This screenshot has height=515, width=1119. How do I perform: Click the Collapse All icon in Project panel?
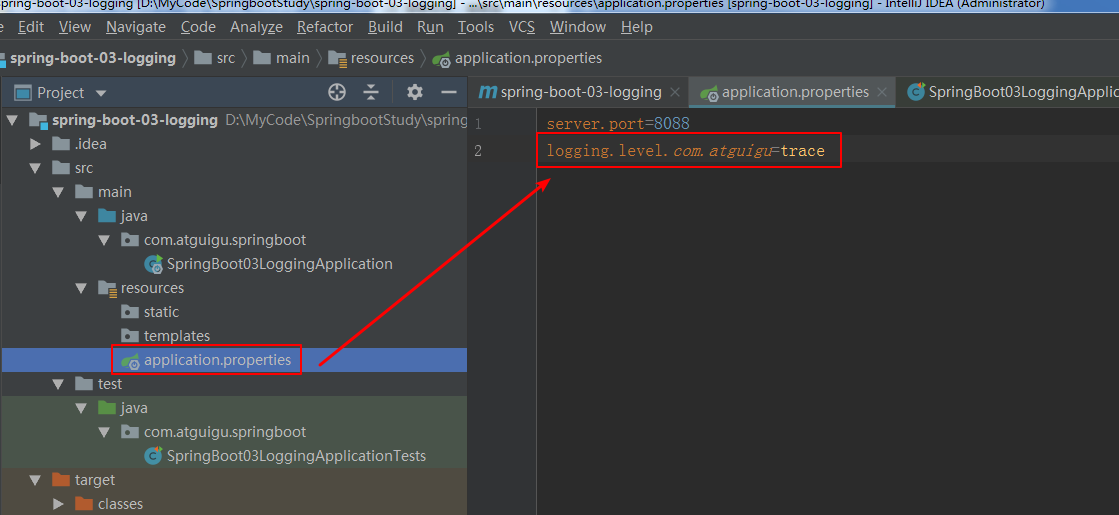(x=371, y=92)
